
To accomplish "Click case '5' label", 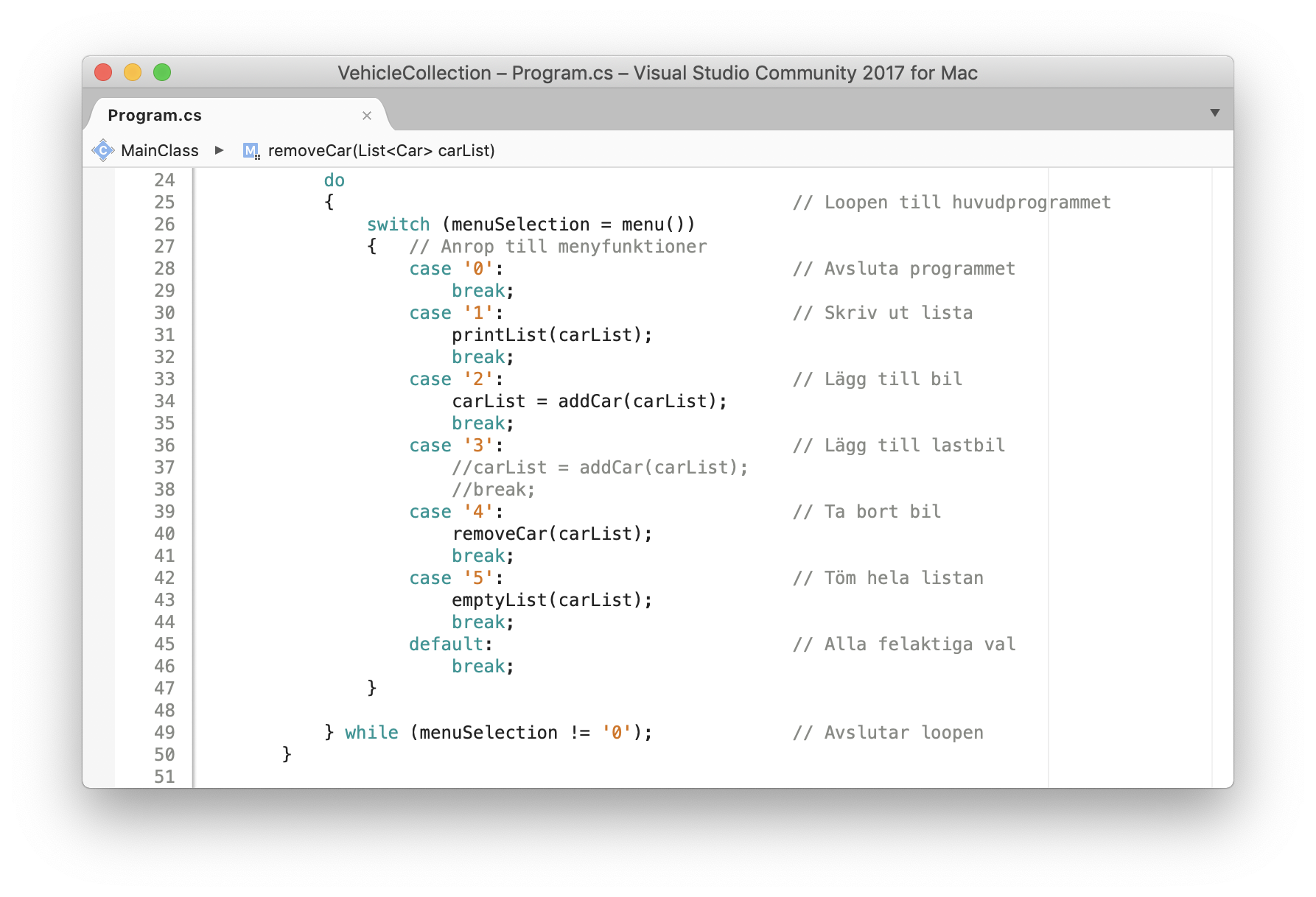I will click(456, 578).
